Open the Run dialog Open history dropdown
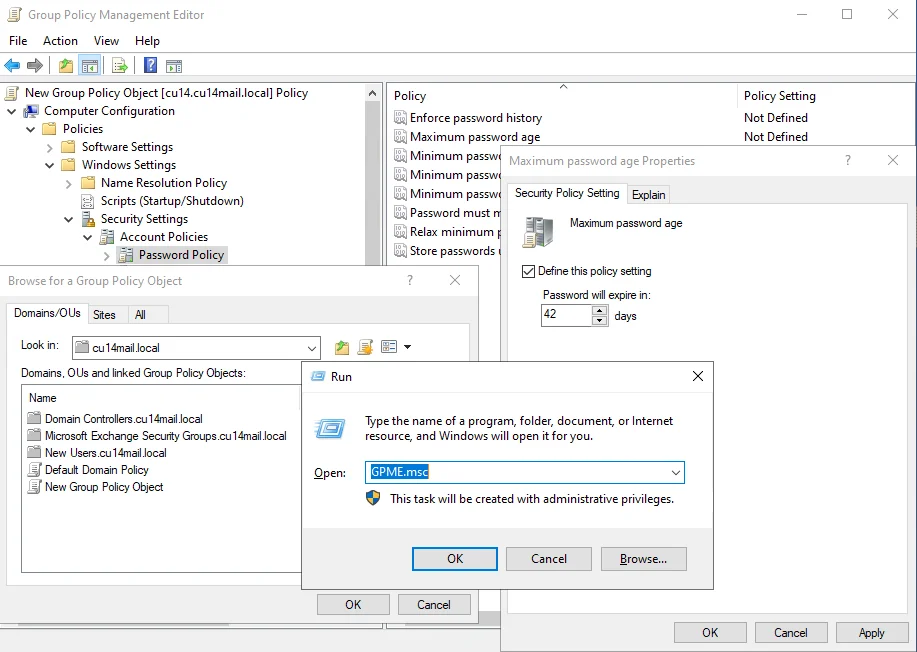The image size is (917, 652). coord(675,472)
